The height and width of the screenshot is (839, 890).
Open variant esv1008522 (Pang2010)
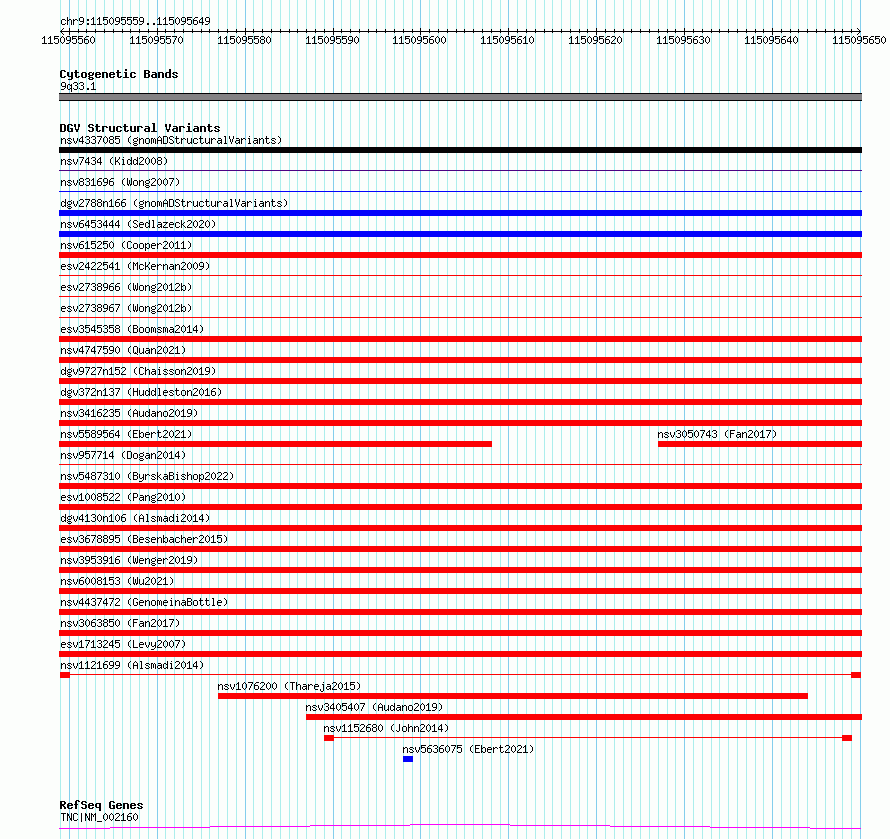click(123, 497)
